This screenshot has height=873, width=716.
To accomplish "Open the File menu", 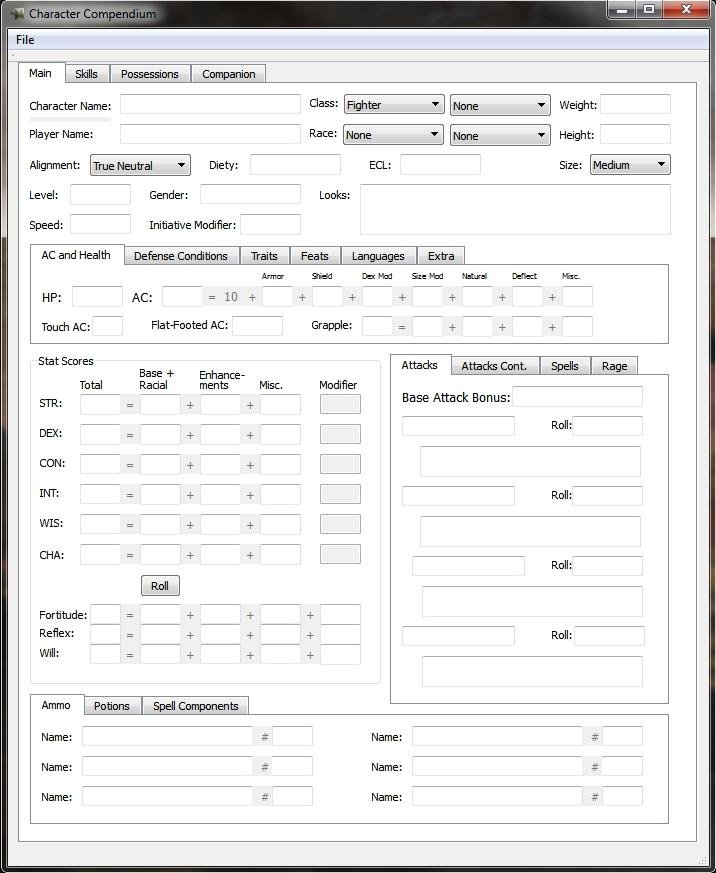I will 25,40.
